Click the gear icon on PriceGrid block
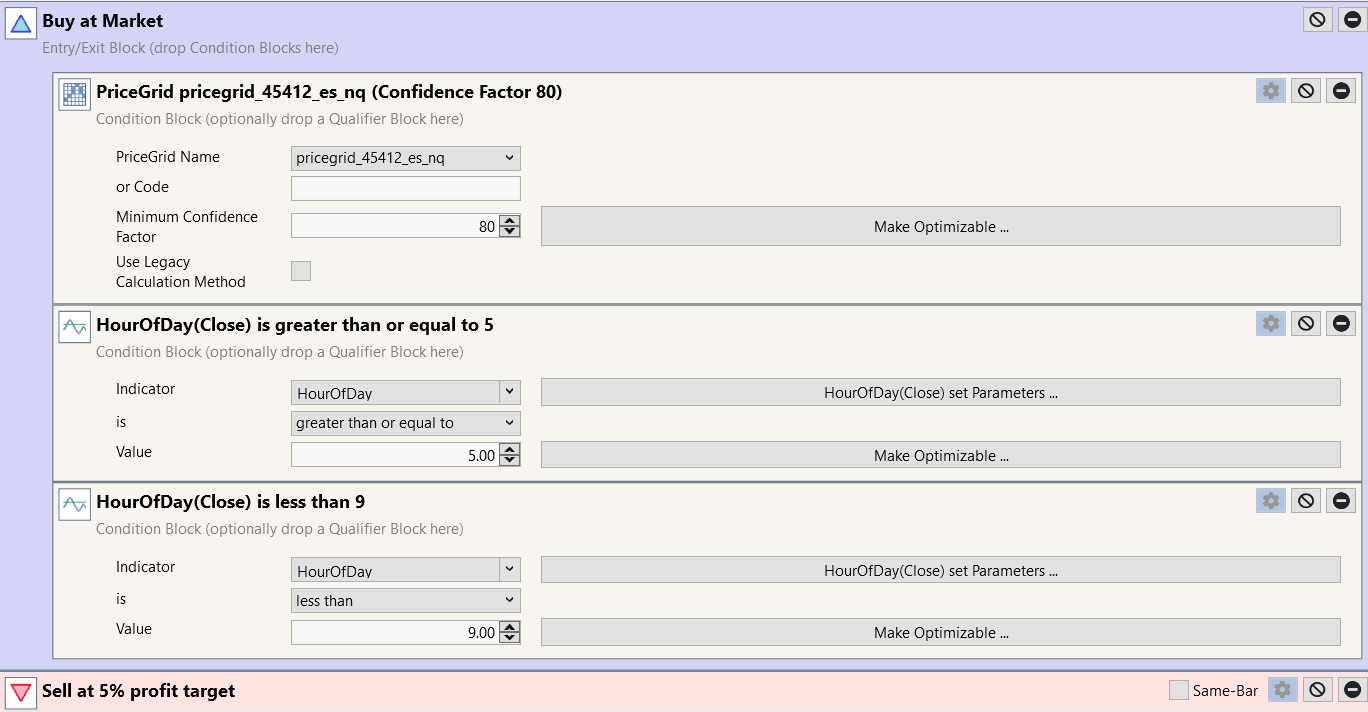This screenshot has height=712, width=1368. click(x=1270, y=91)
